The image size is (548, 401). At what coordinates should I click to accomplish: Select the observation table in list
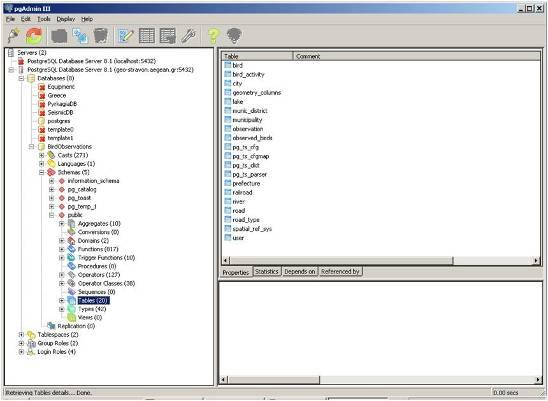(x=248, y=129)
